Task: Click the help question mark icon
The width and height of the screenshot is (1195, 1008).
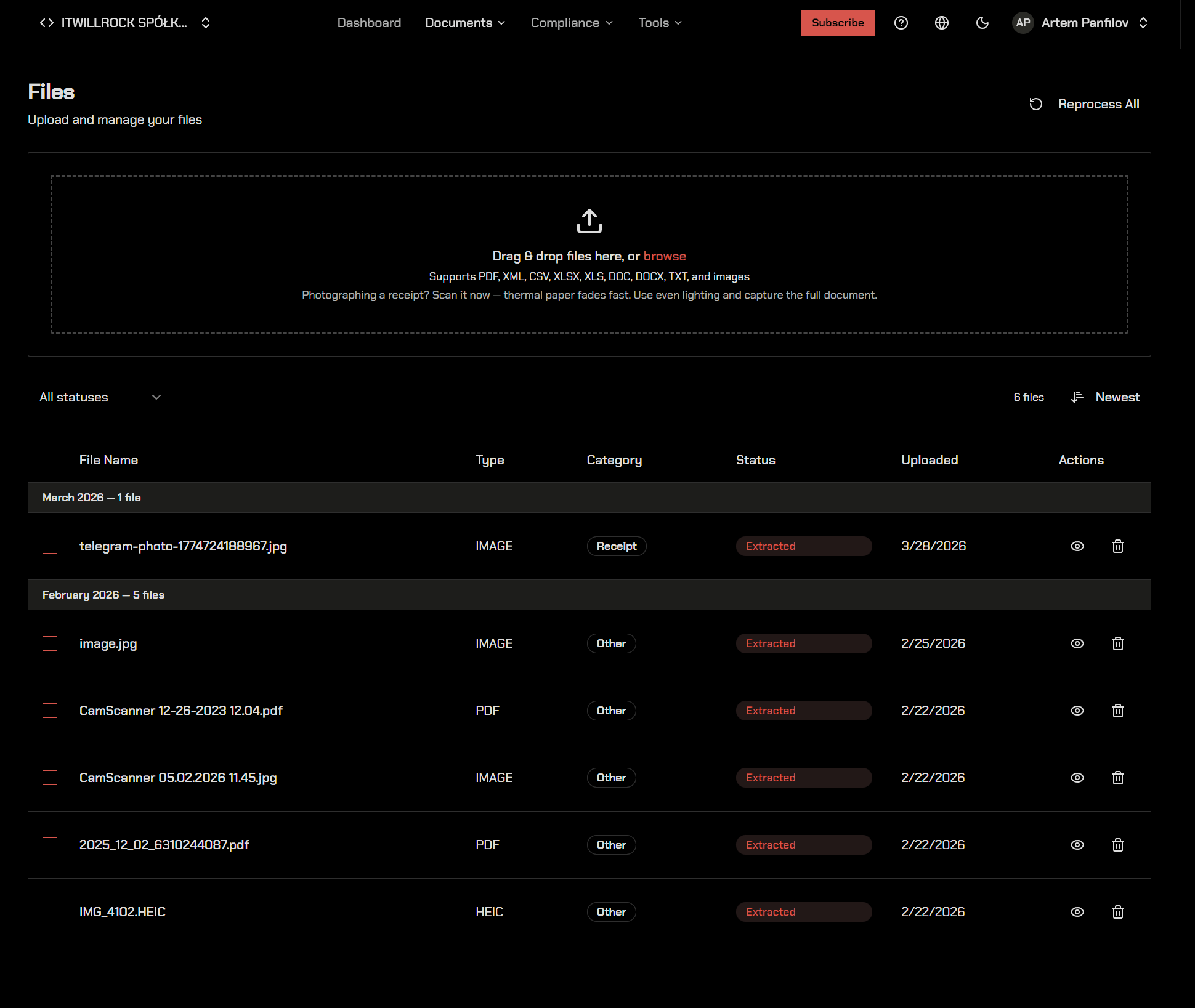Action: pyautogui.click(x=901, y=23)
